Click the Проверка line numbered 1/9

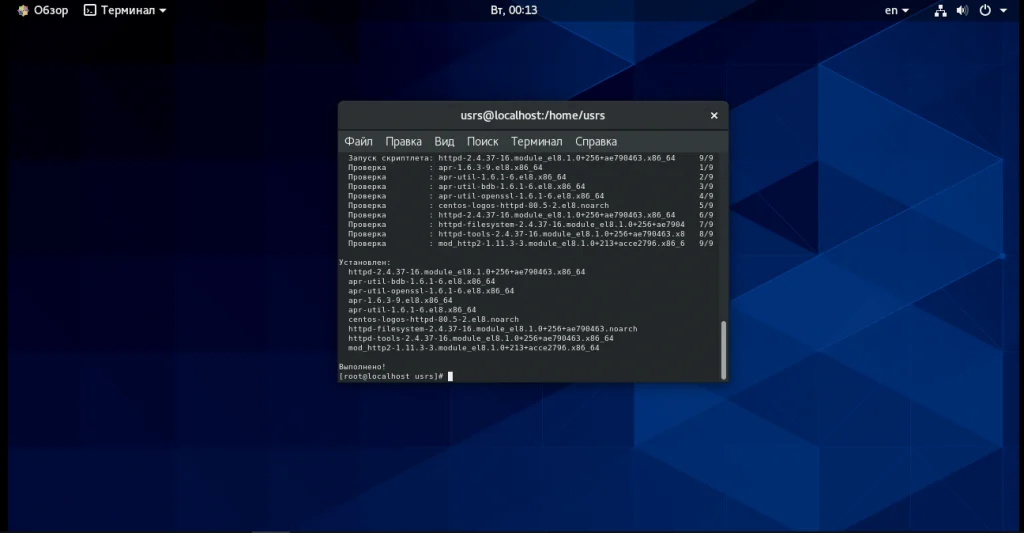click(530, 168)
